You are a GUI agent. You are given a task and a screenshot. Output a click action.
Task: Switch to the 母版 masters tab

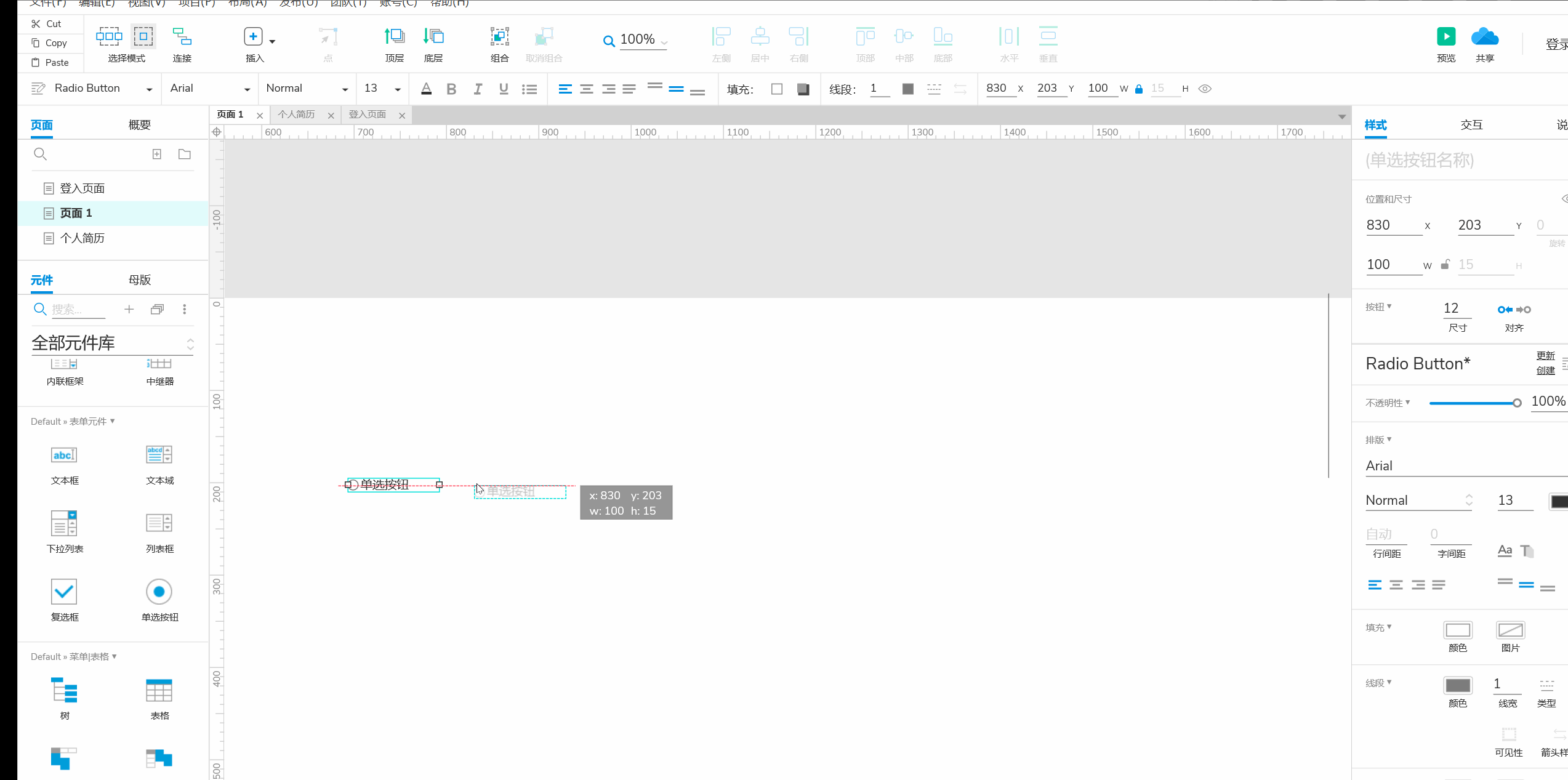tap(140, 280)
